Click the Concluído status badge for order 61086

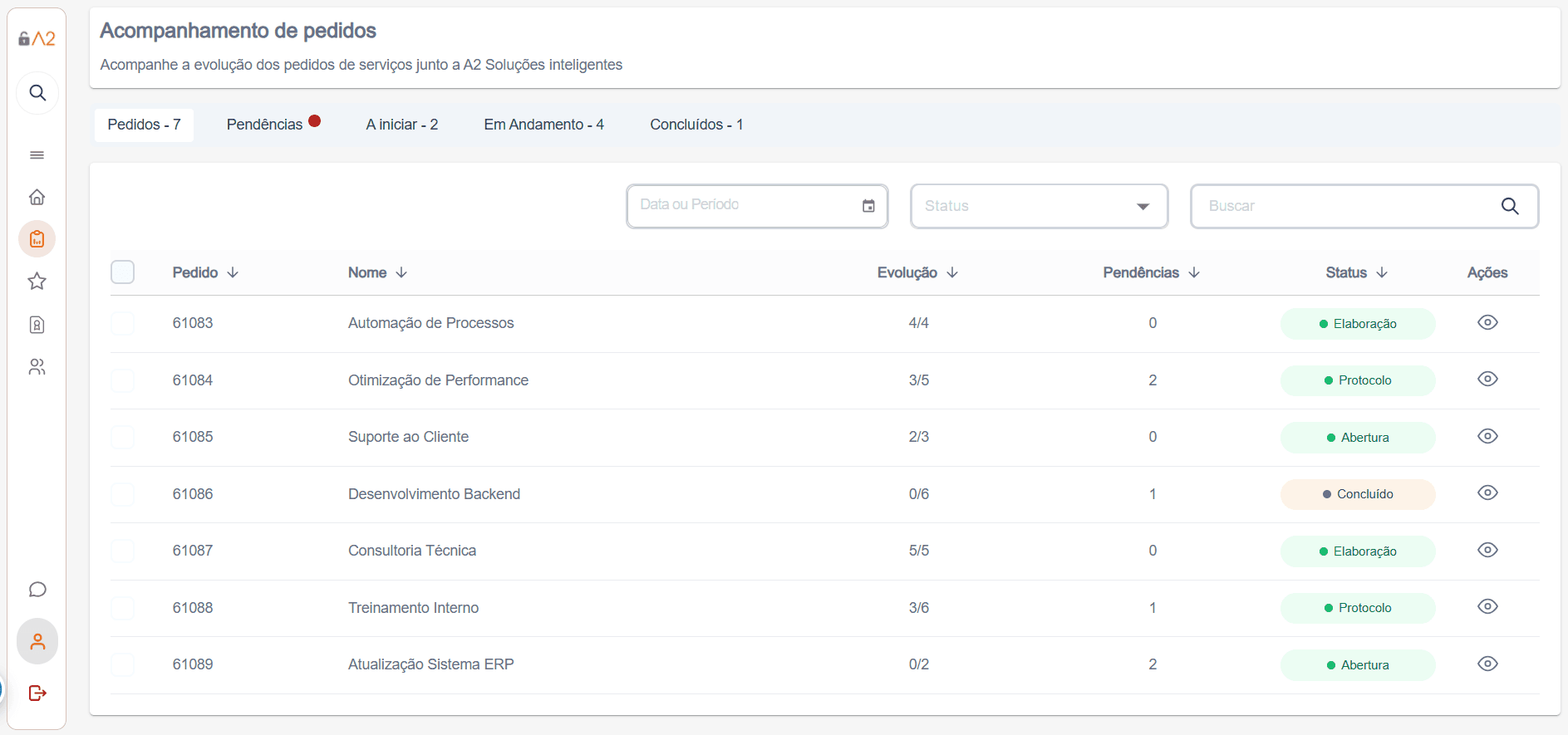1357,494
